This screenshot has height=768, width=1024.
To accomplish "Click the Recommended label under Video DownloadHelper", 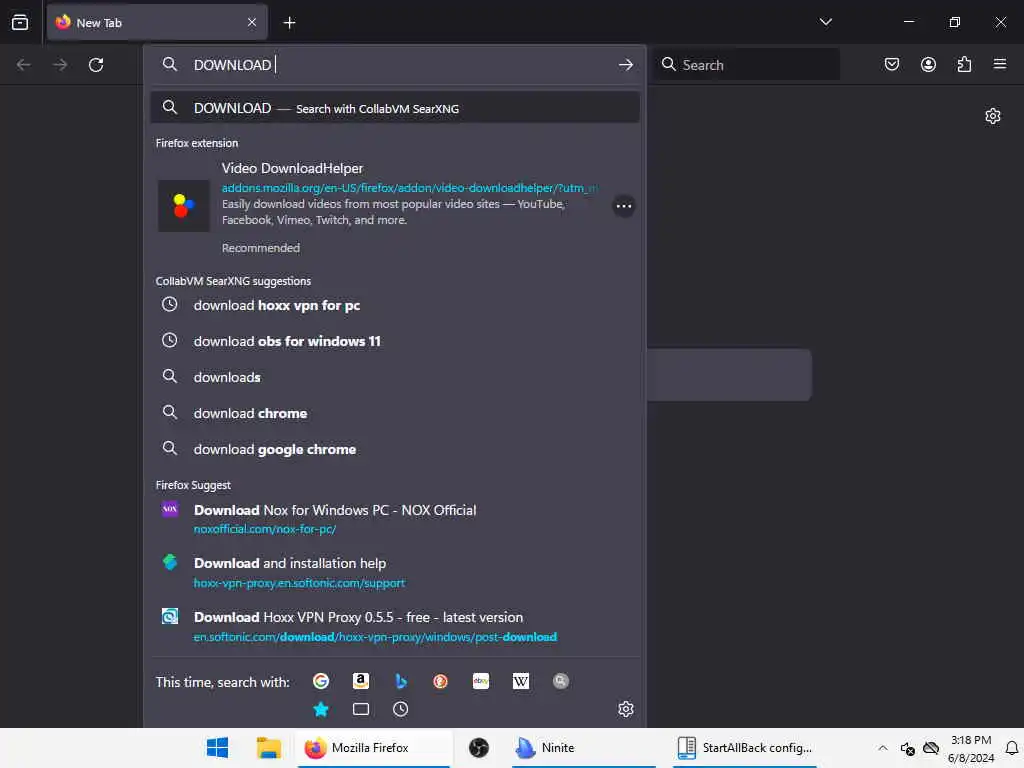I will tap(261, 248).
